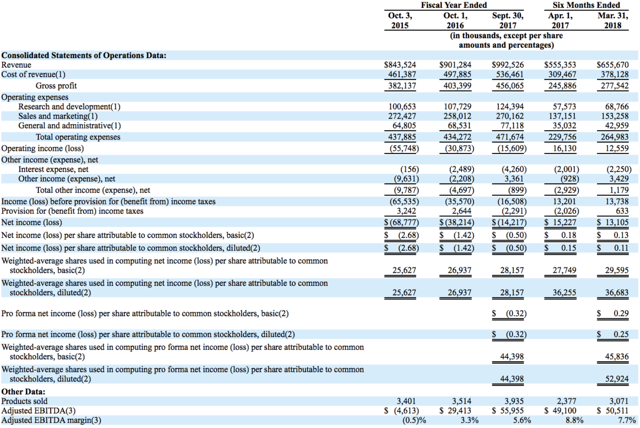640x428 pixels.
Task: Click the Revenue value $992,526
Action: coord(508,65)
